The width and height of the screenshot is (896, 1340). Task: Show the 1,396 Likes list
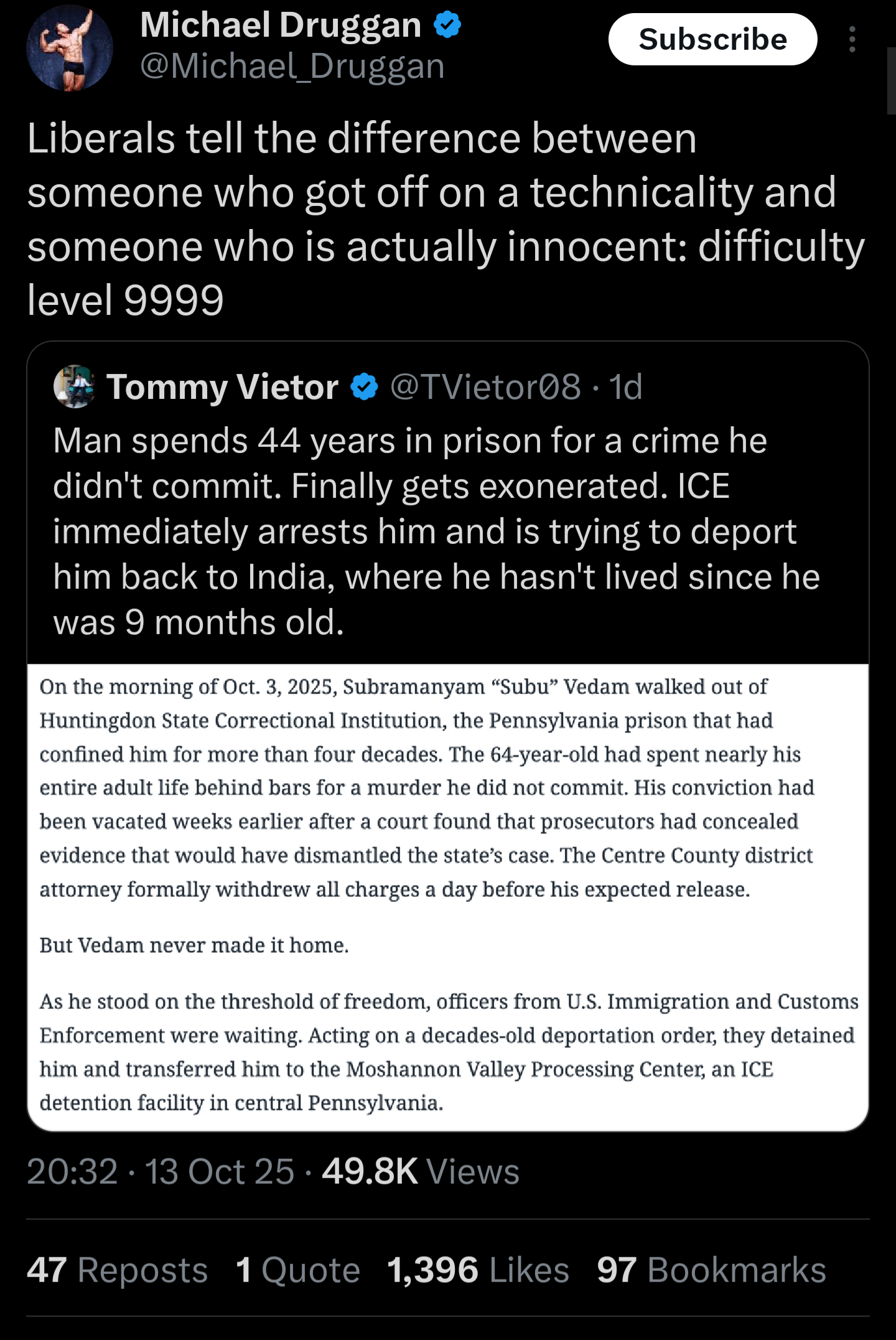[477, 1270]
